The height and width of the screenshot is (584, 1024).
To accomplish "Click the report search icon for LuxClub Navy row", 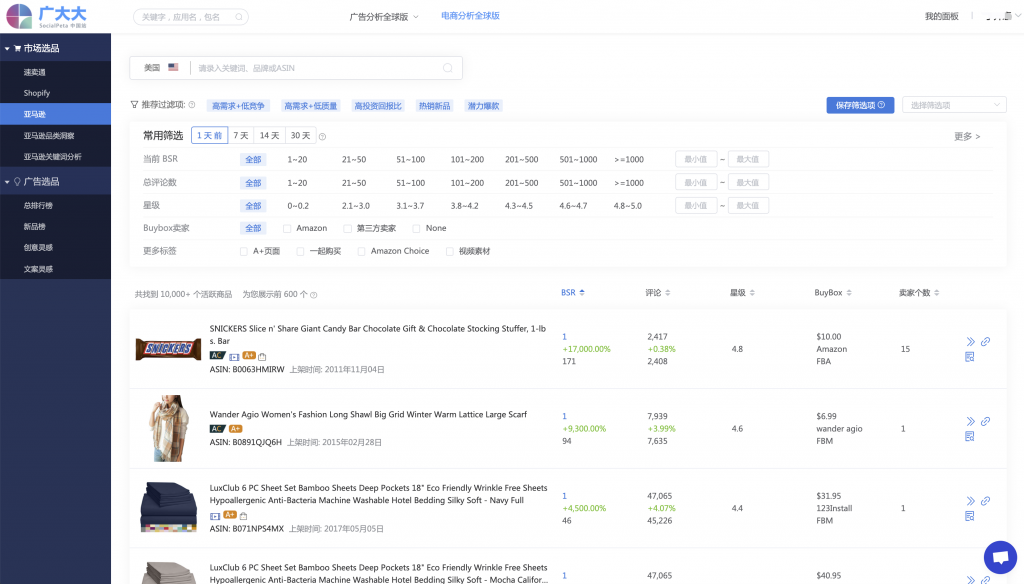I will tap(970, 516).
